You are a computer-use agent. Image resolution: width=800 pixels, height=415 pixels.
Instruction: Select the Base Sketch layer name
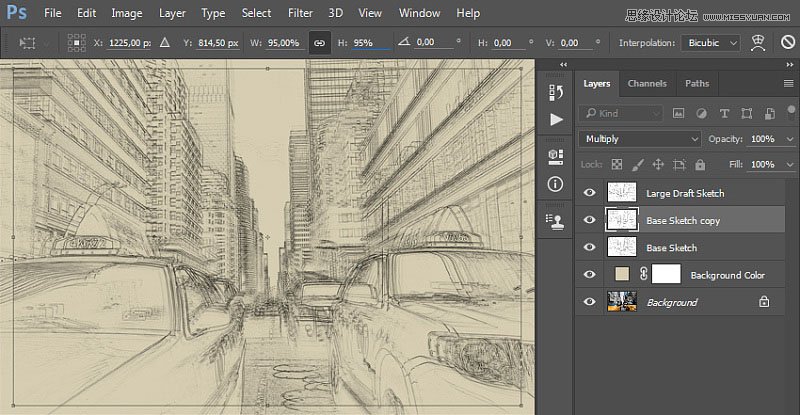tap(671, 248)
